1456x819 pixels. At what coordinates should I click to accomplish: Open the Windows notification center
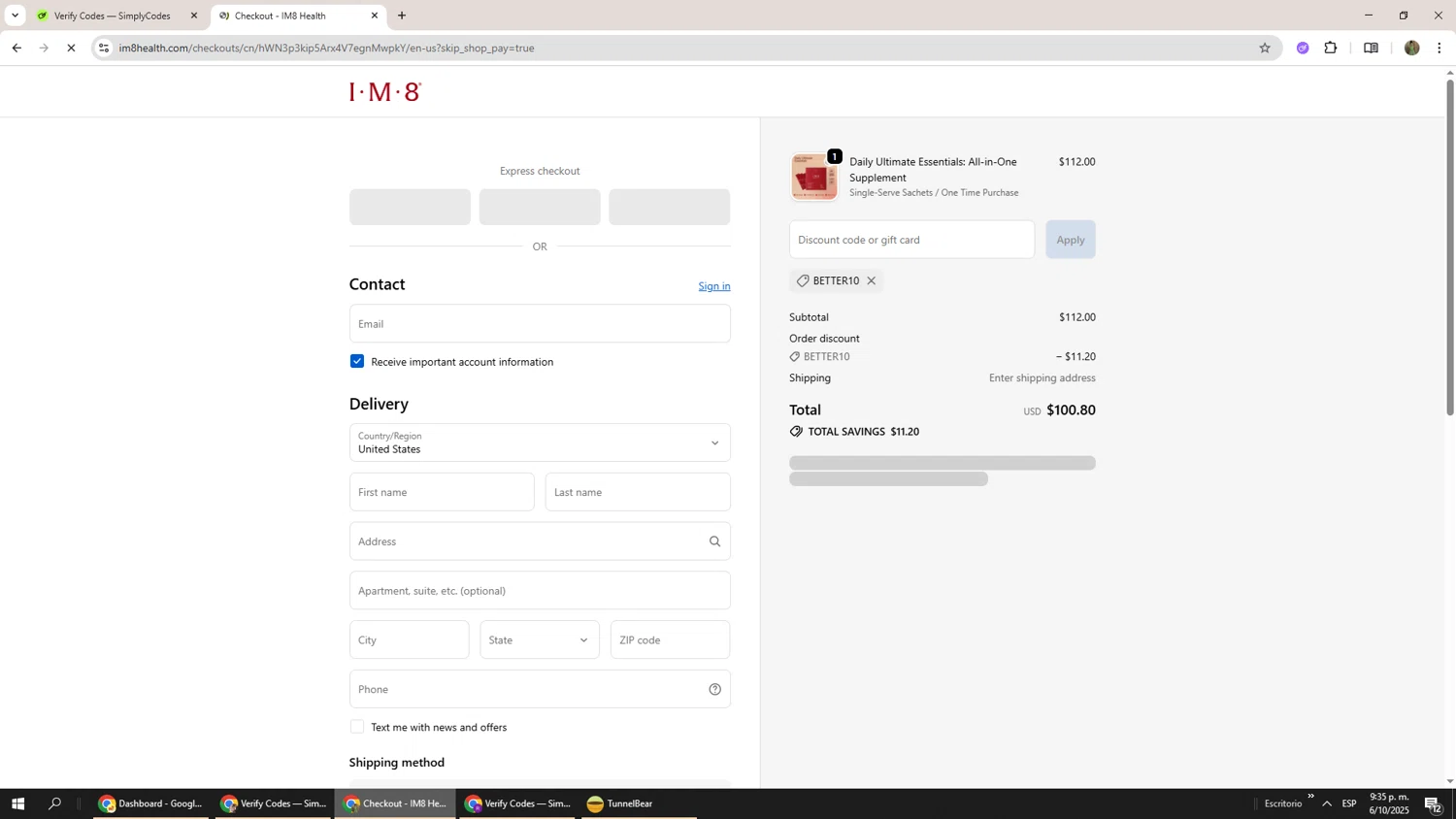[1433, 803]
